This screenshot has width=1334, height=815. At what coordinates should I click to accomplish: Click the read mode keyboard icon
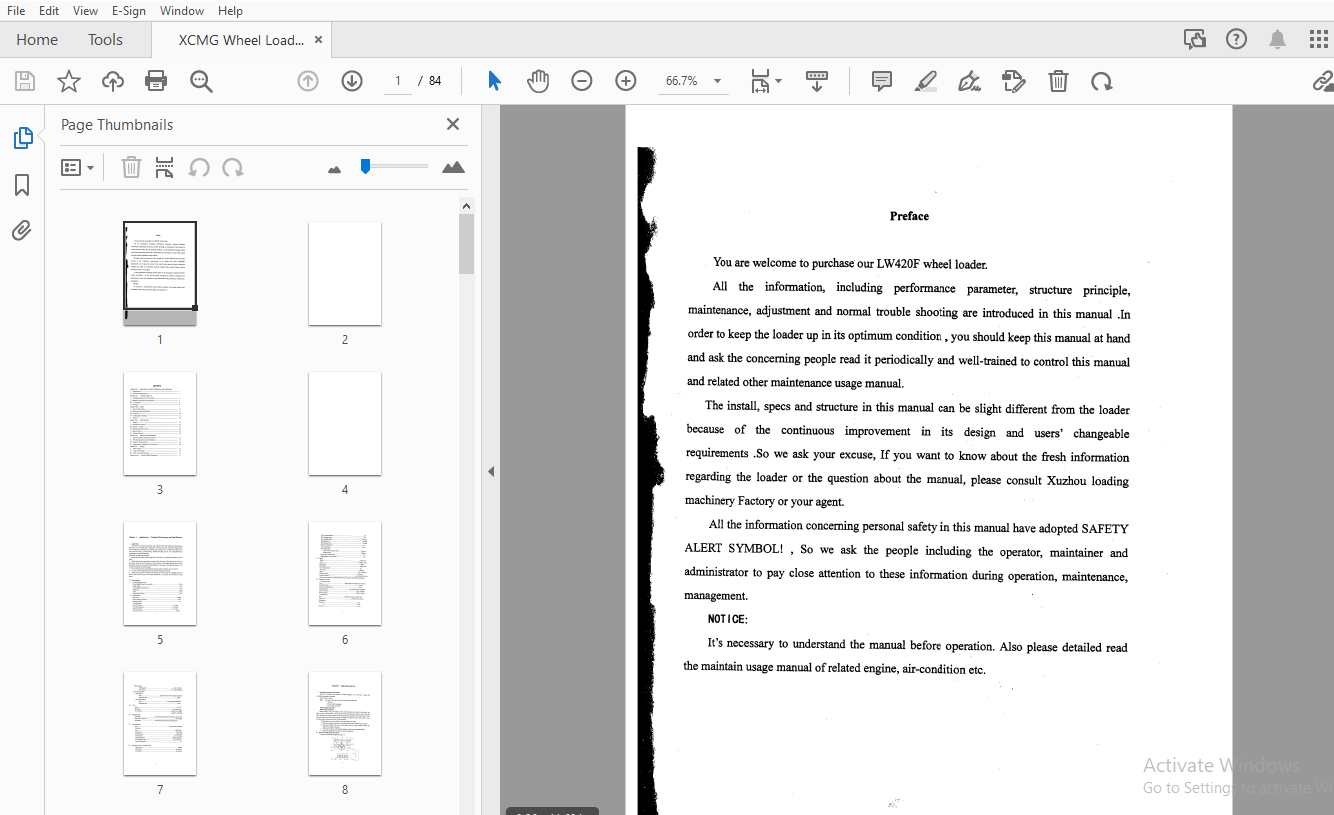point(817,81)
